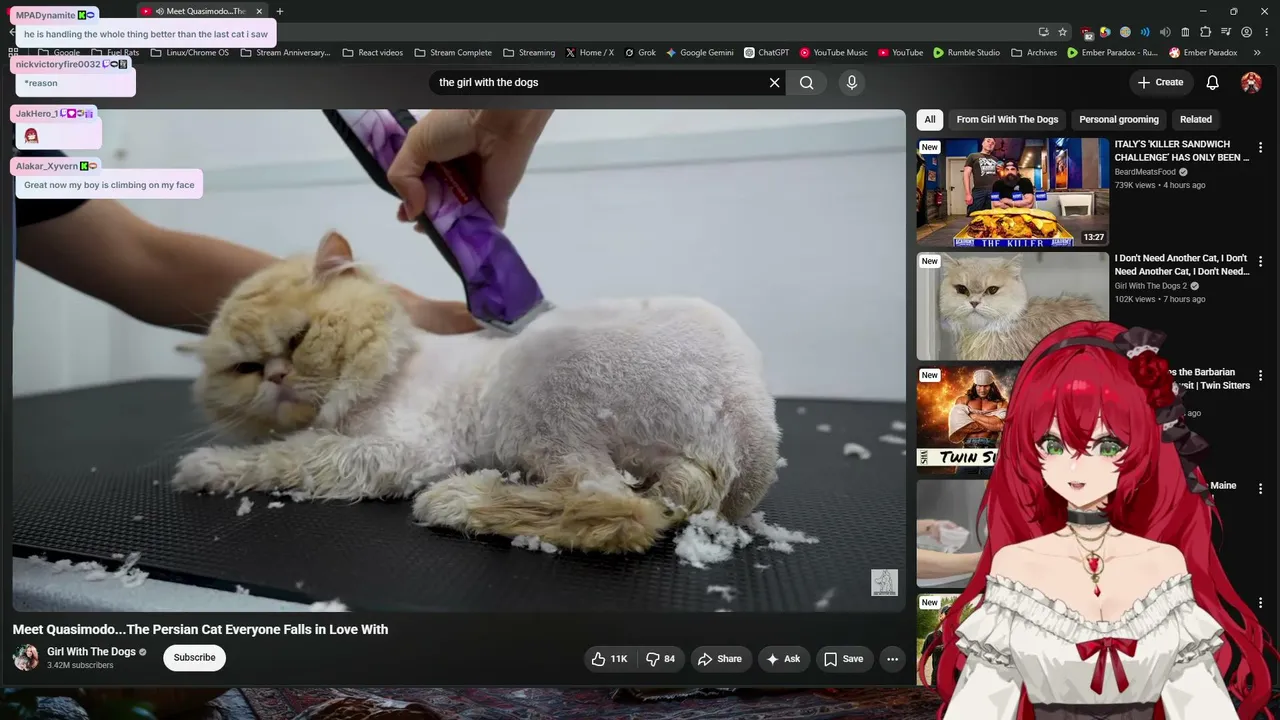This screenshot has width=1280, height=720.
Task: Open the Create menu button
Action: [x=1160, y=83]
